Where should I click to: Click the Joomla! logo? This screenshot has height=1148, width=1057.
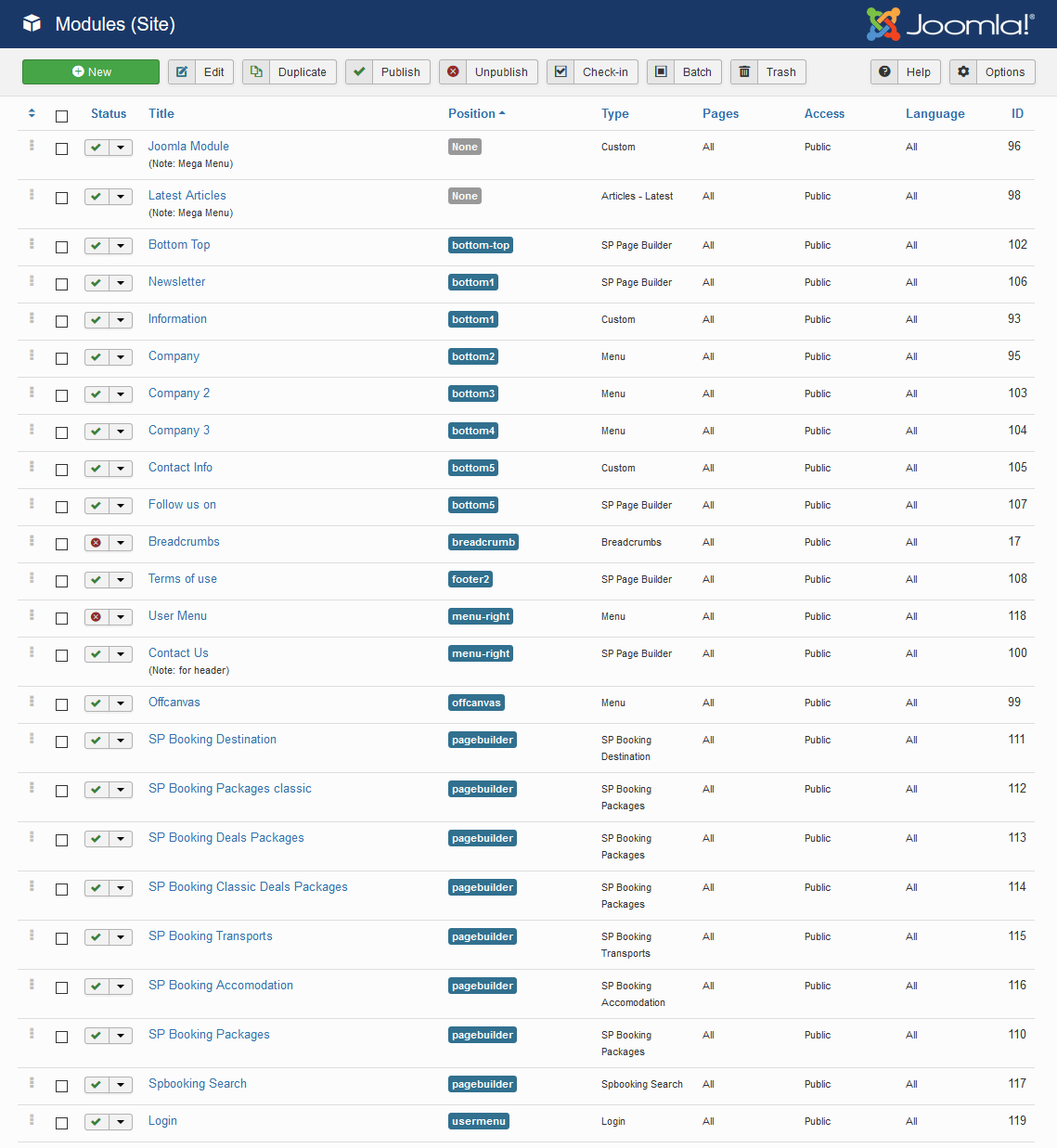click(950, 24)
